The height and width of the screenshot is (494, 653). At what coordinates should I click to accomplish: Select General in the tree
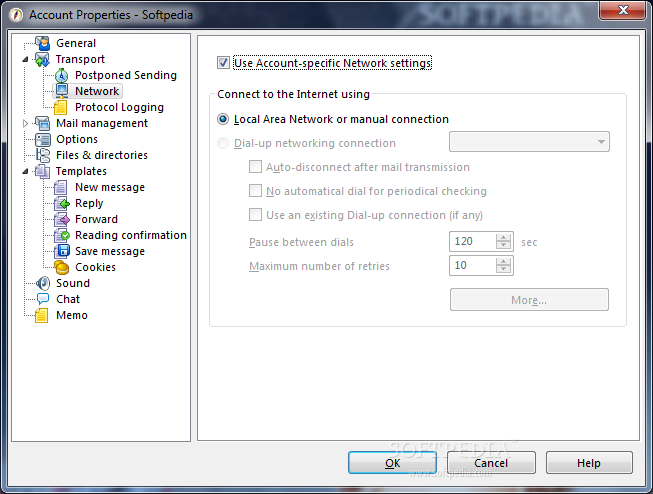(x=76, y=43)
